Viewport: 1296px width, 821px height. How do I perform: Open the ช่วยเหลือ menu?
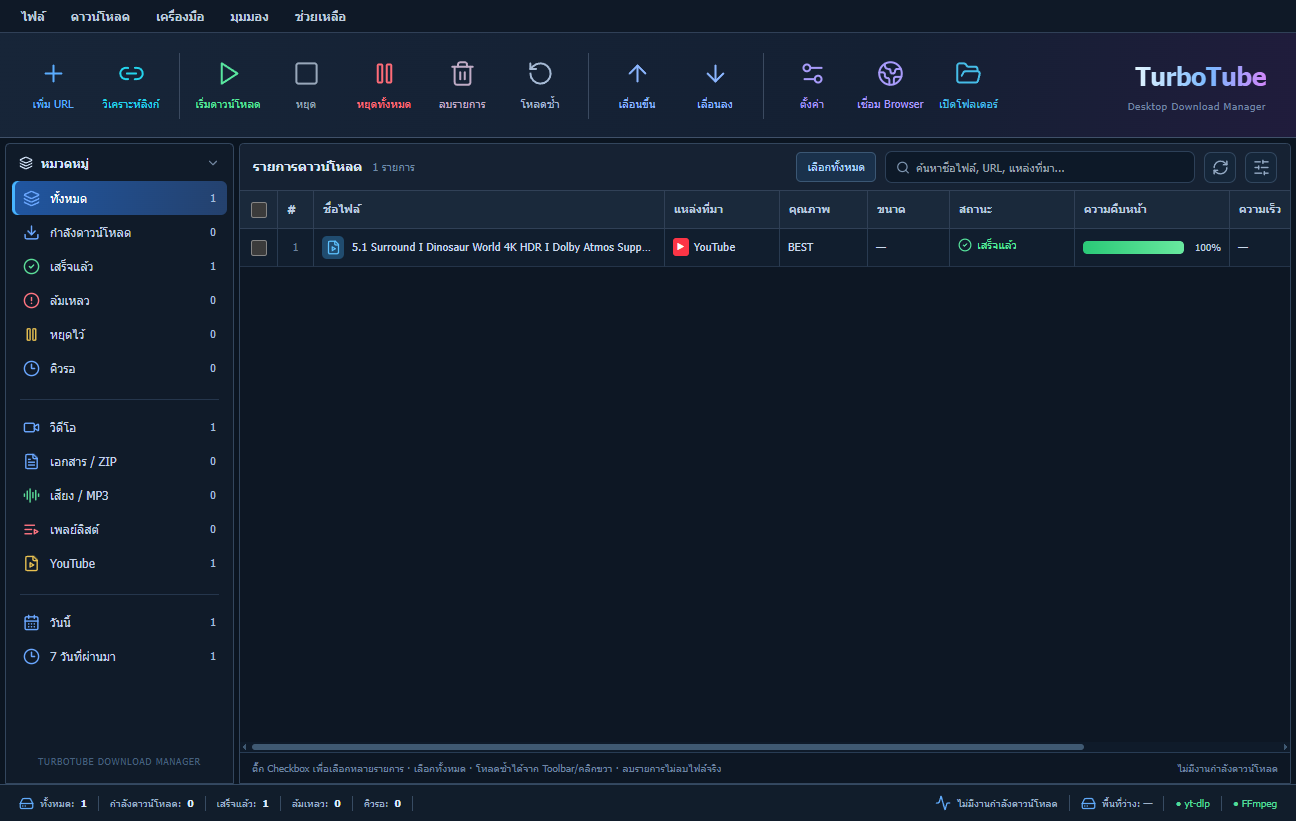coord(320,17)
